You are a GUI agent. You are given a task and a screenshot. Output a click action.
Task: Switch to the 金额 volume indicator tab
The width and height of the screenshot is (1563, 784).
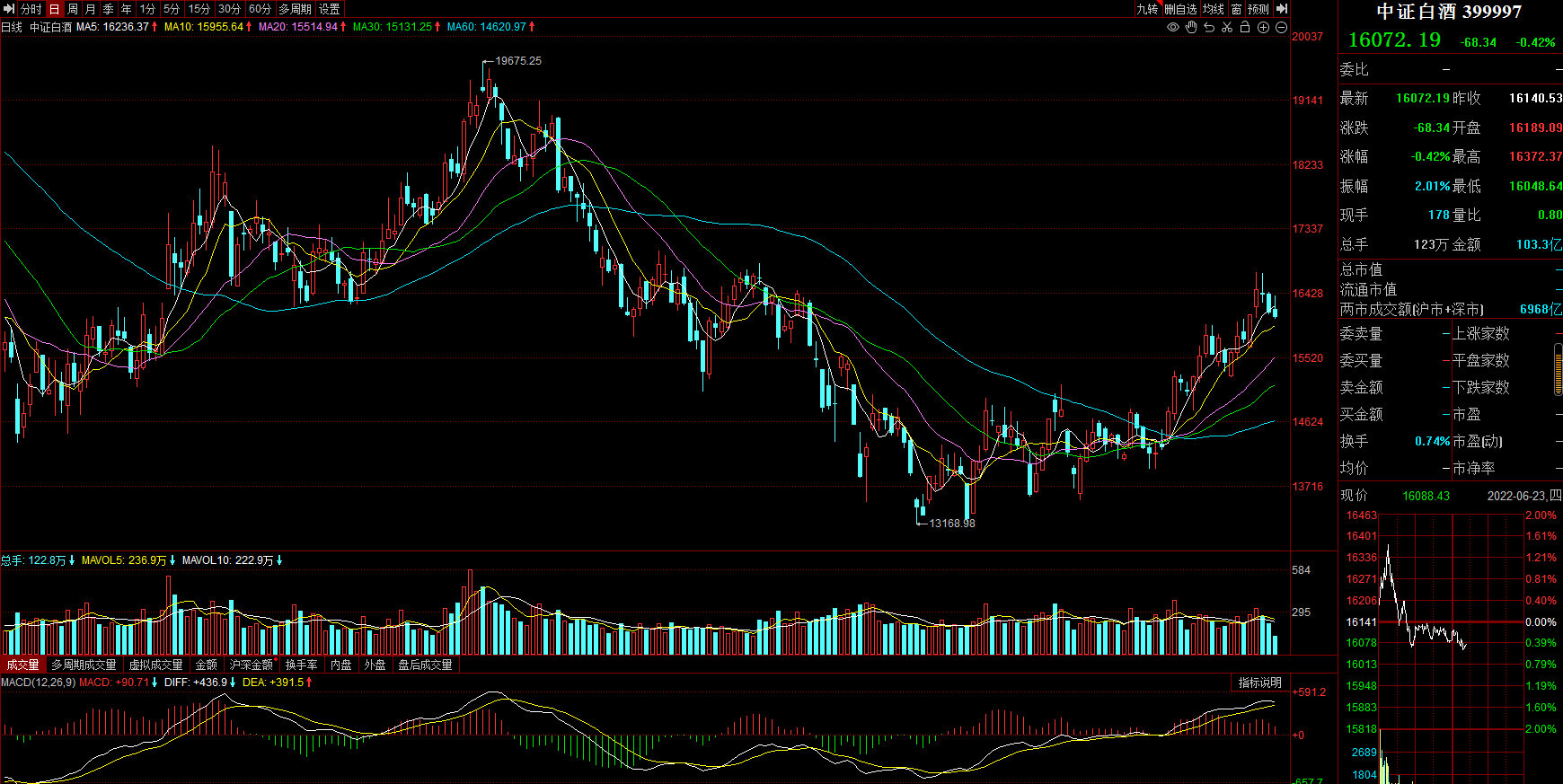(207, 665)
